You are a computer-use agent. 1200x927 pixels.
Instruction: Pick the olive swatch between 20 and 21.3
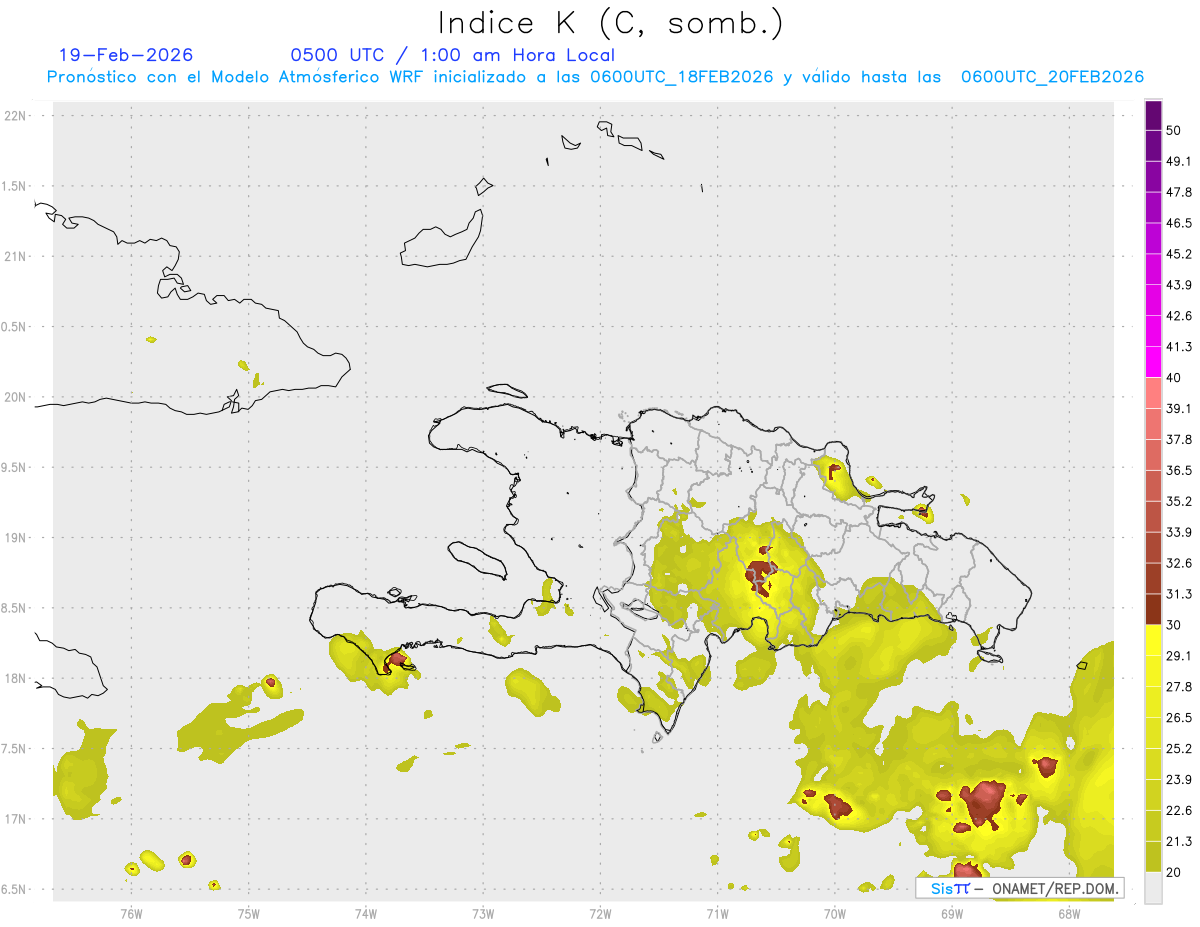tap(1153, 856)
